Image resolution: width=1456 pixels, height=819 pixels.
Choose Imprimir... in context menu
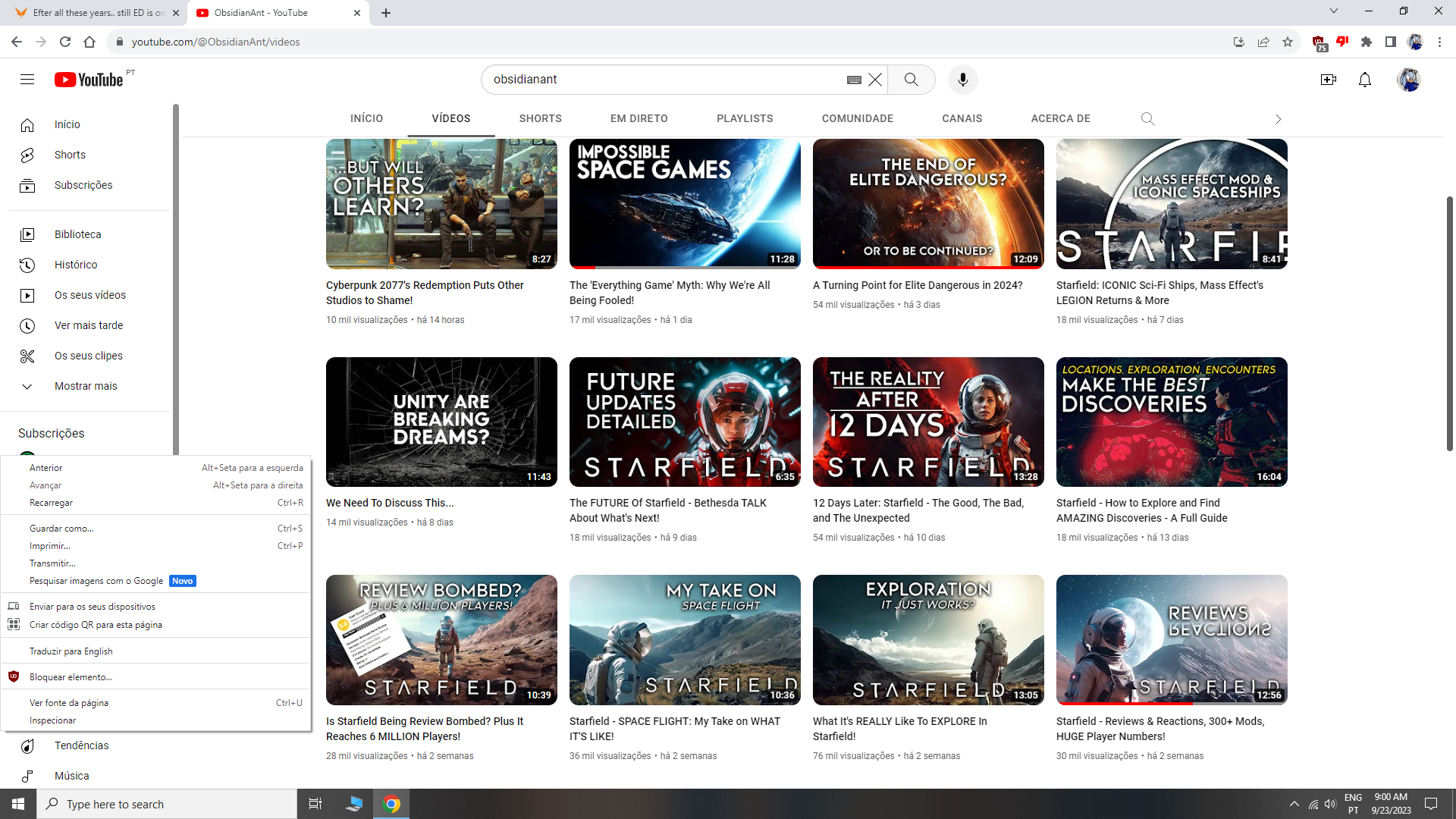[155, 546]
